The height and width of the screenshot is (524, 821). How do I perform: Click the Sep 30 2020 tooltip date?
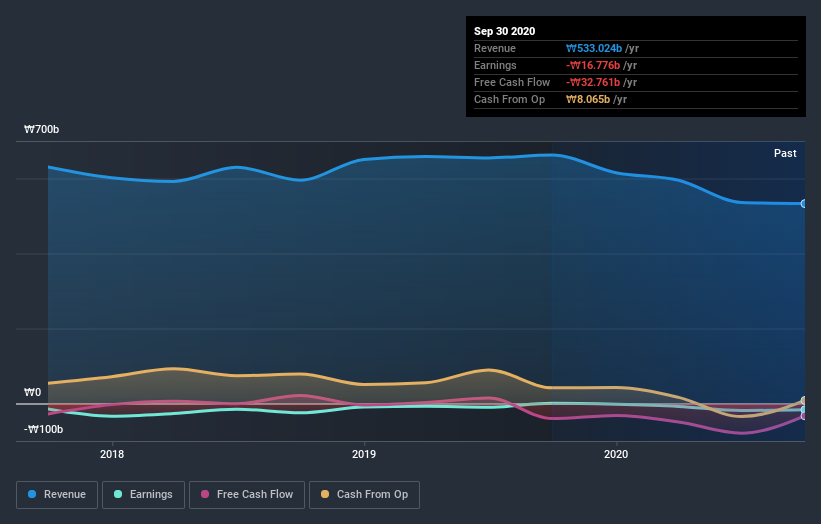pyautogui.click(x=505, y=31)
